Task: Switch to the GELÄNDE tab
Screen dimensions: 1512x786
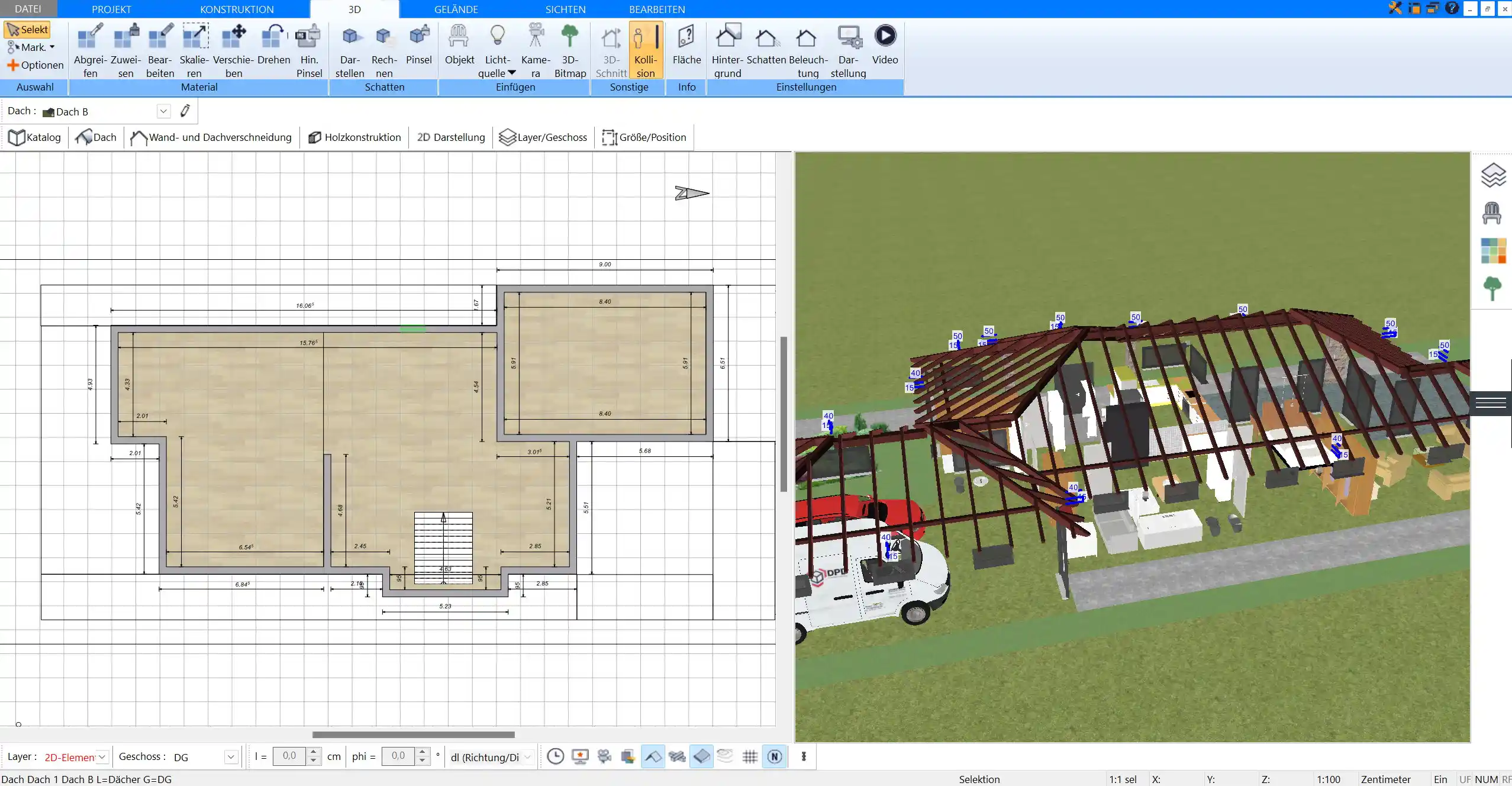Action: pos(456,9)
